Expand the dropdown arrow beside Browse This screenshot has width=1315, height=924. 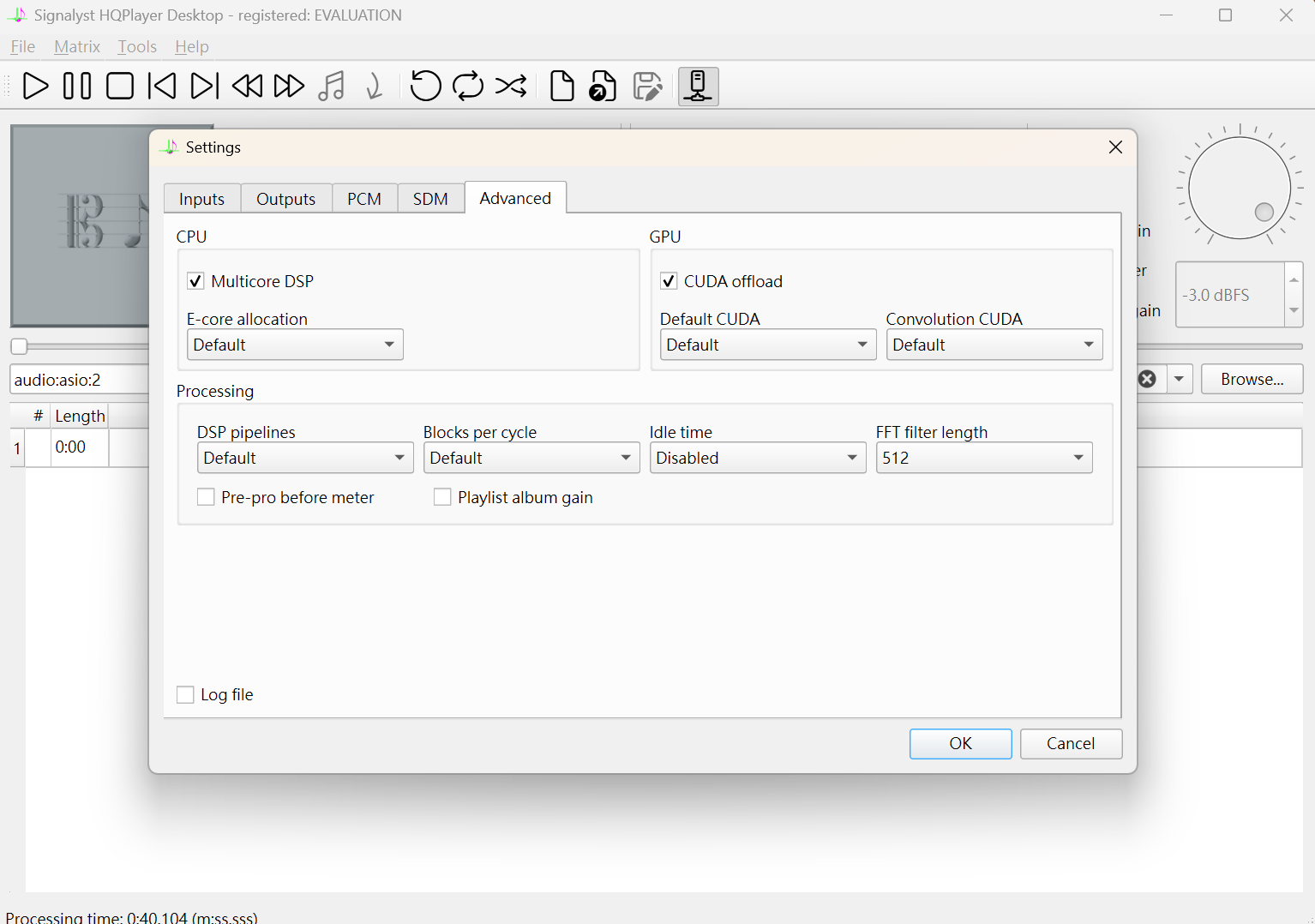tap(1180, 379)
